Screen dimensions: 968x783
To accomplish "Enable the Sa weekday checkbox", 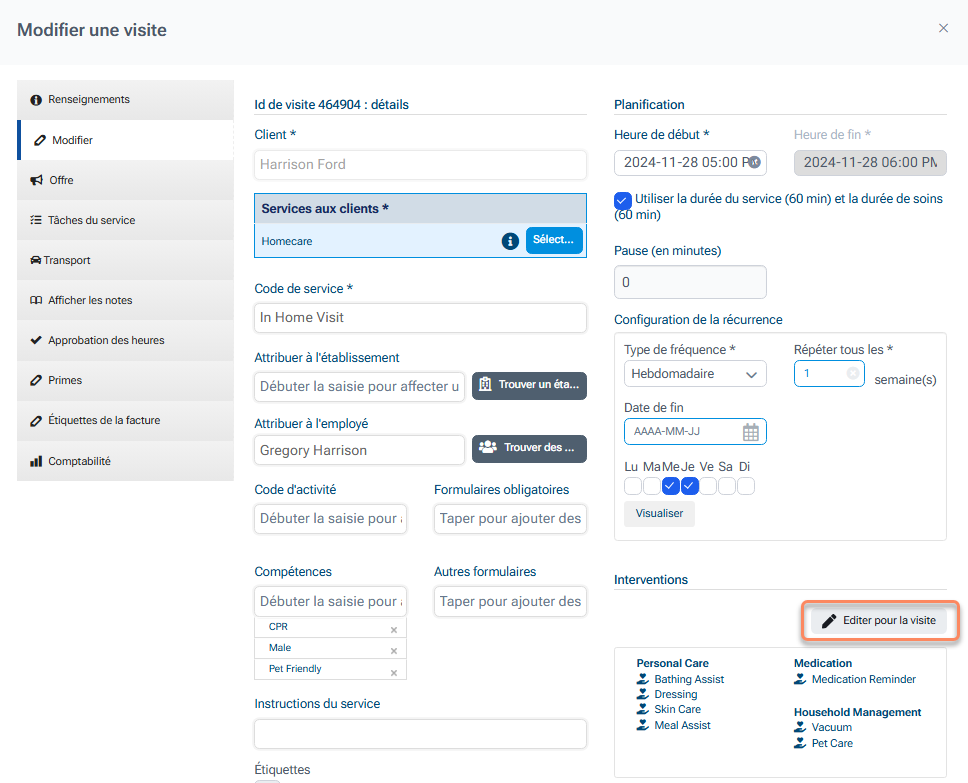I will pos(727,486).
